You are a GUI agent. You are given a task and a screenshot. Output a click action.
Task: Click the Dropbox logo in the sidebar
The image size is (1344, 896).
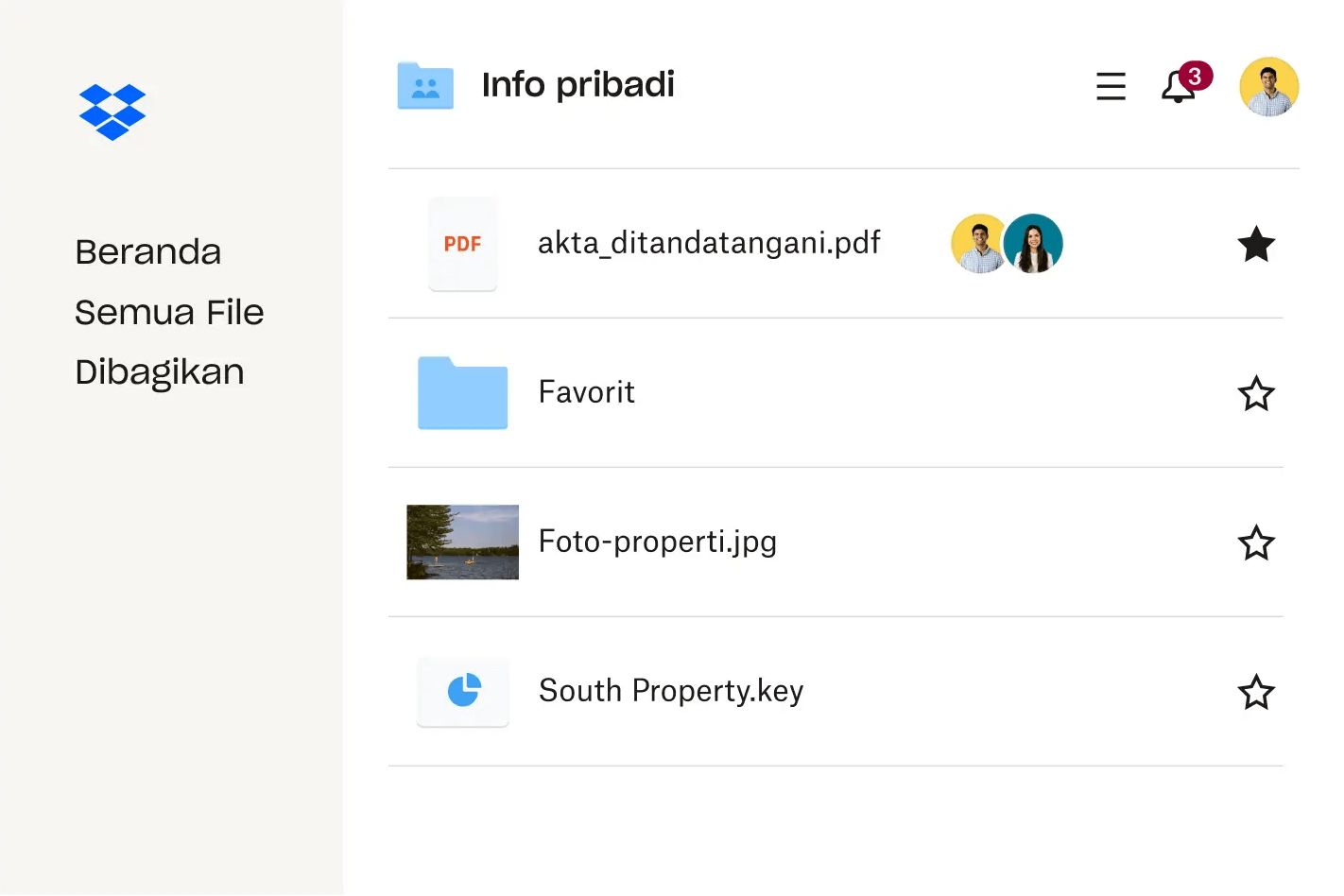(x=112, y=112)
